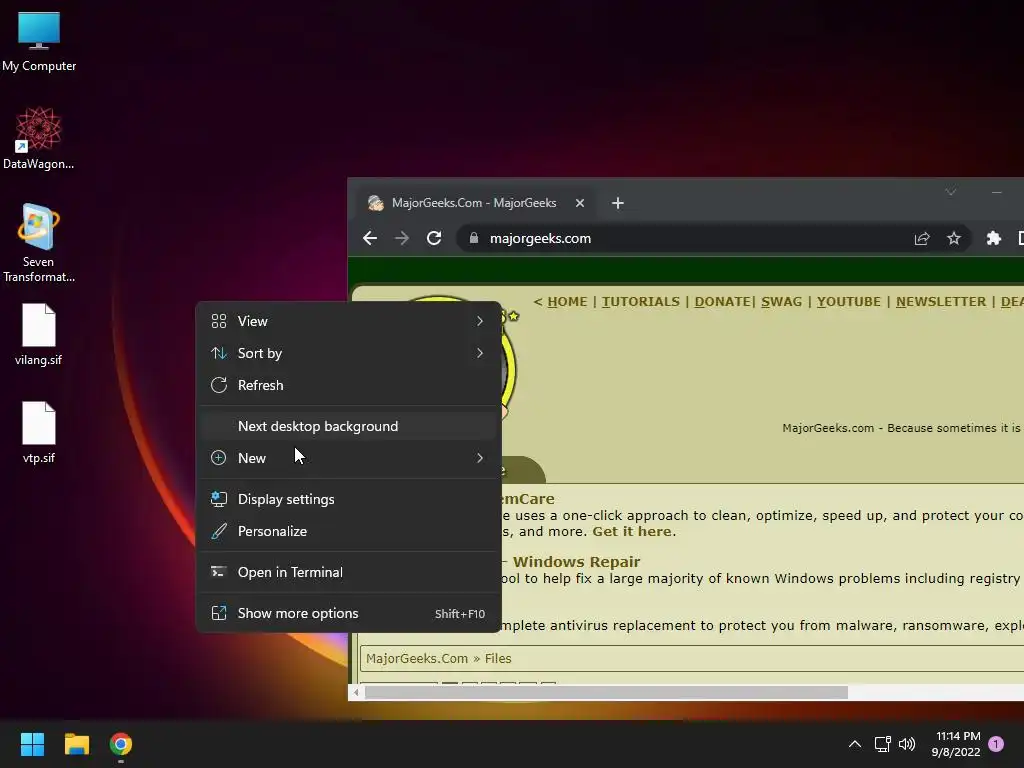Open the DataWagon desktop shortcut

pos(39,138)
